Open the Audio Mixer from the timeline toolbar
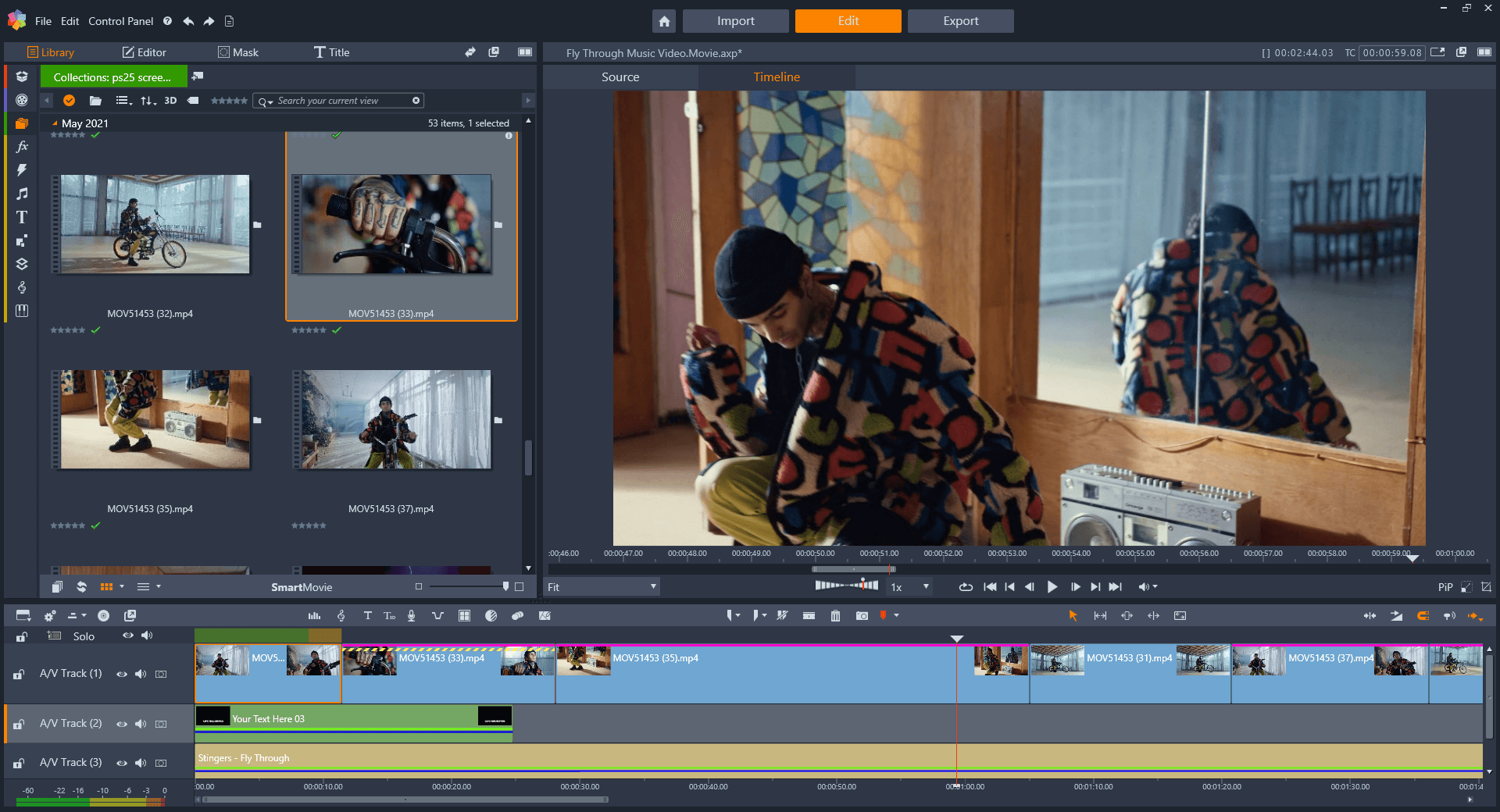Screen dimensions: 1500x812 pos(314,616)
